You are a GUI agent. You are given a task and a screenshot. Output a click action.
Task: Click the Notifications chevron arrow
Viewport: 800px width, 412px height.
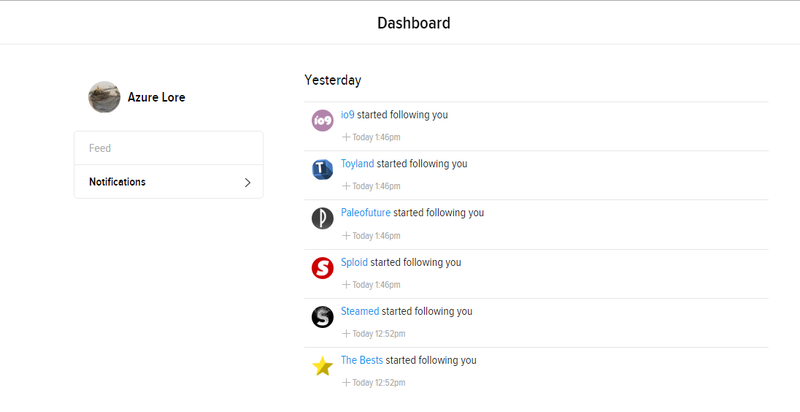pos(248,182)
